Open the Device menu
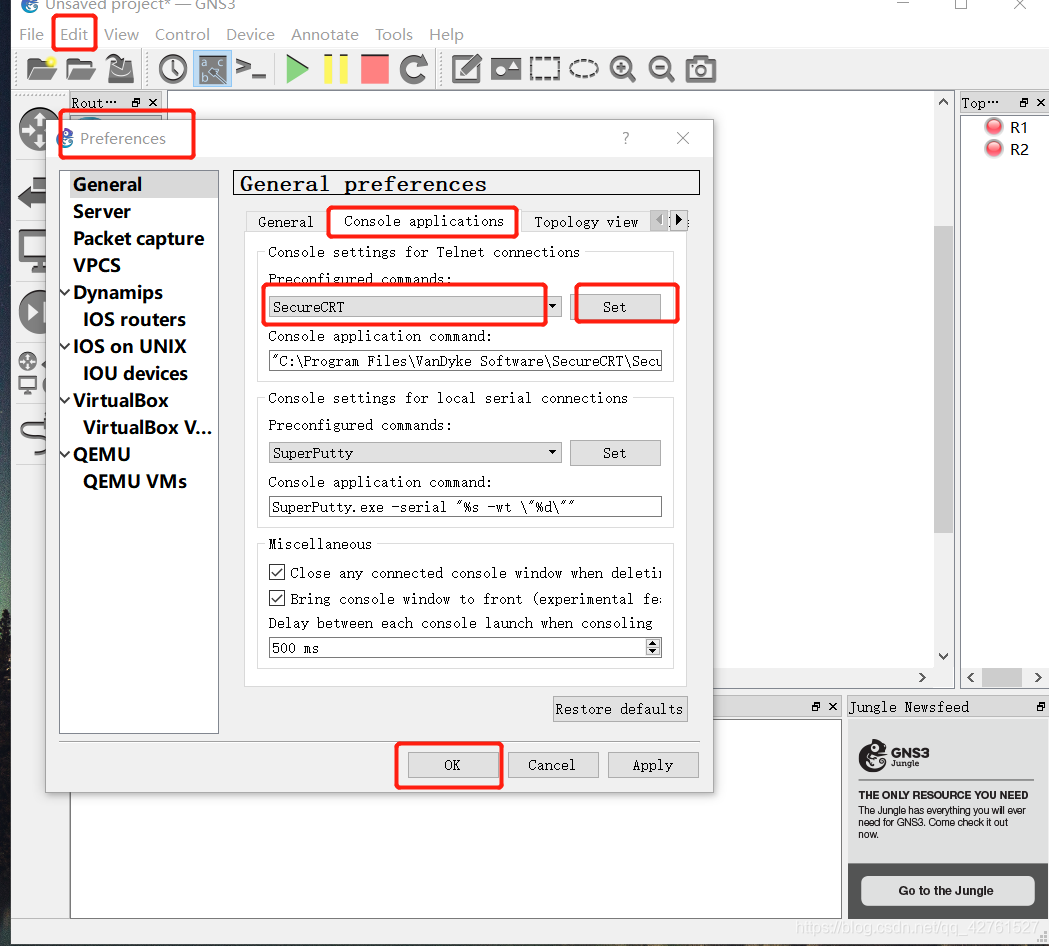Screen dimensions: 1049x946 250,34
